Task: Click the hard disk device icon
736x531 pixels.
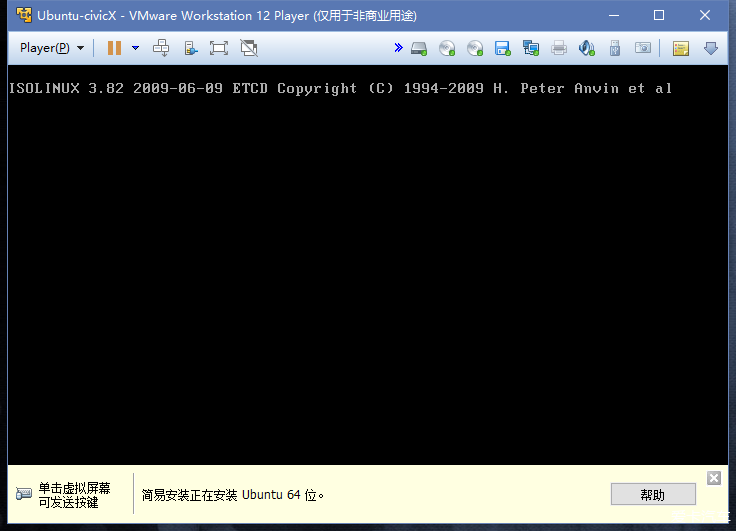Action: tap(419, 48)
